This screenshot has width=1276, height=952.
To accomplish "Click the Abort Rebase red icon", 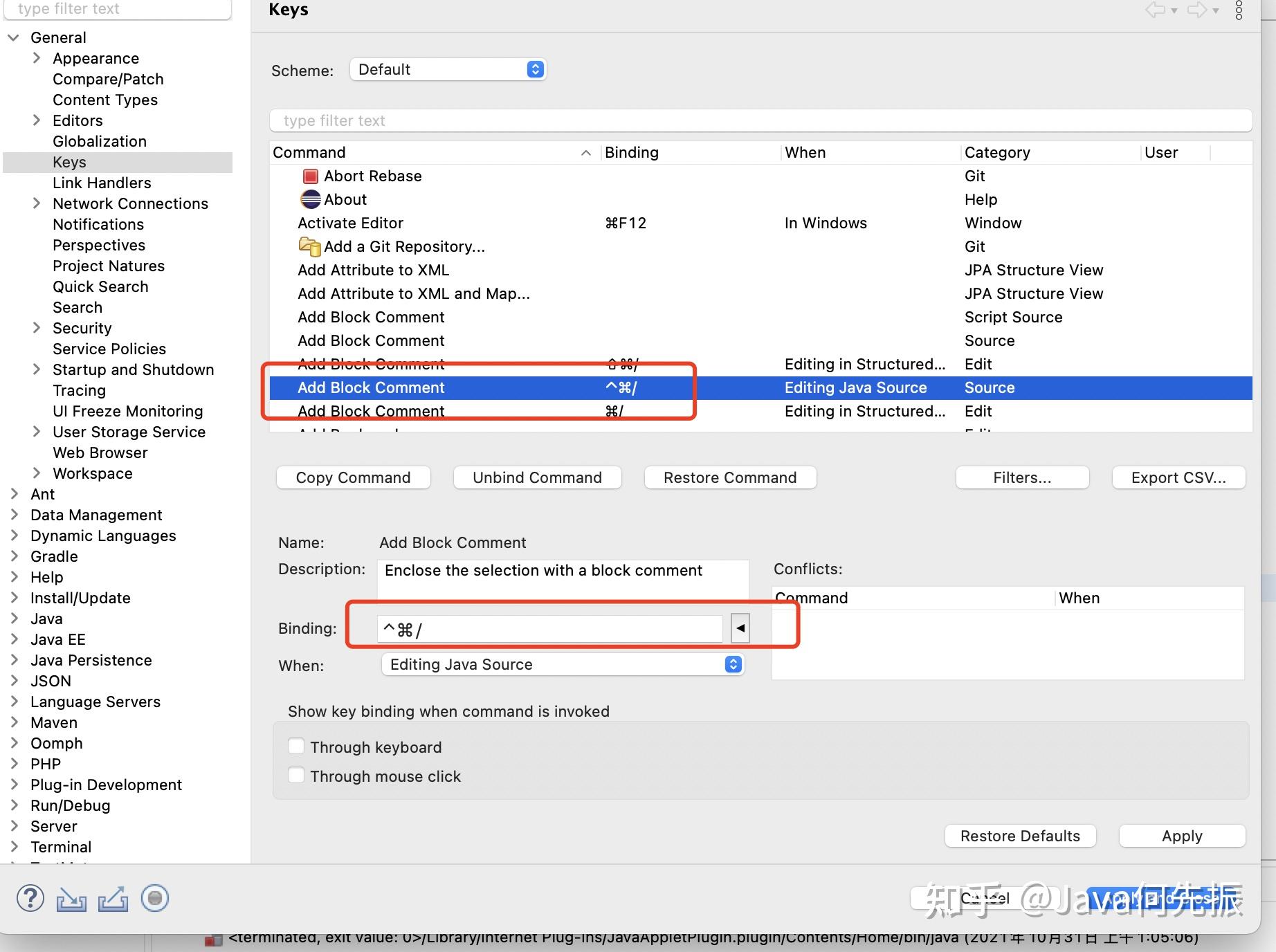I will (x=311, y=176).
